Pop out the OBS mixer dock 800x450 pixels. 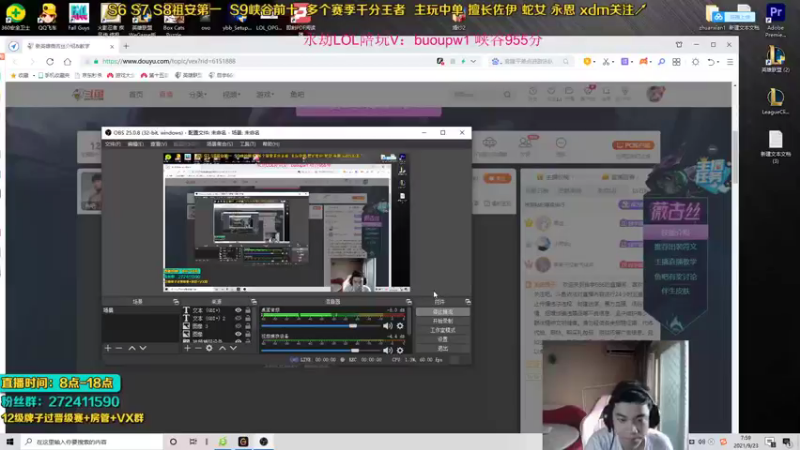tap(409, 302)
